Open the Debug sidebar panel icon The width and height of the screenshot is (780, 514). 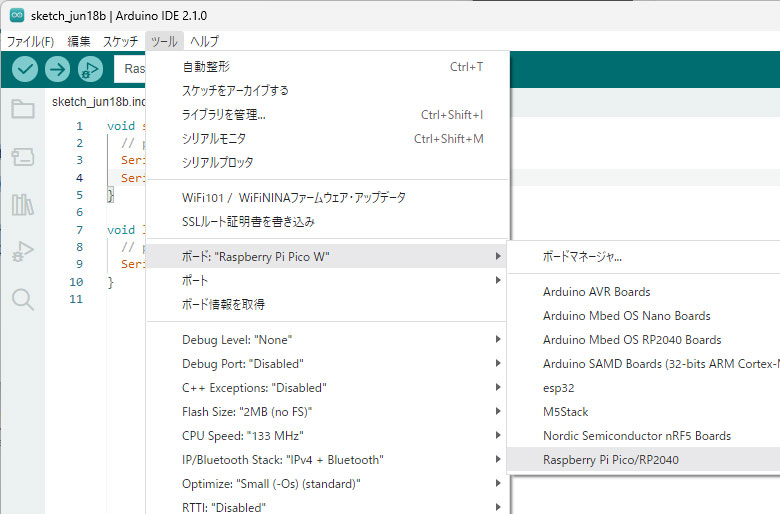(23, 251)
